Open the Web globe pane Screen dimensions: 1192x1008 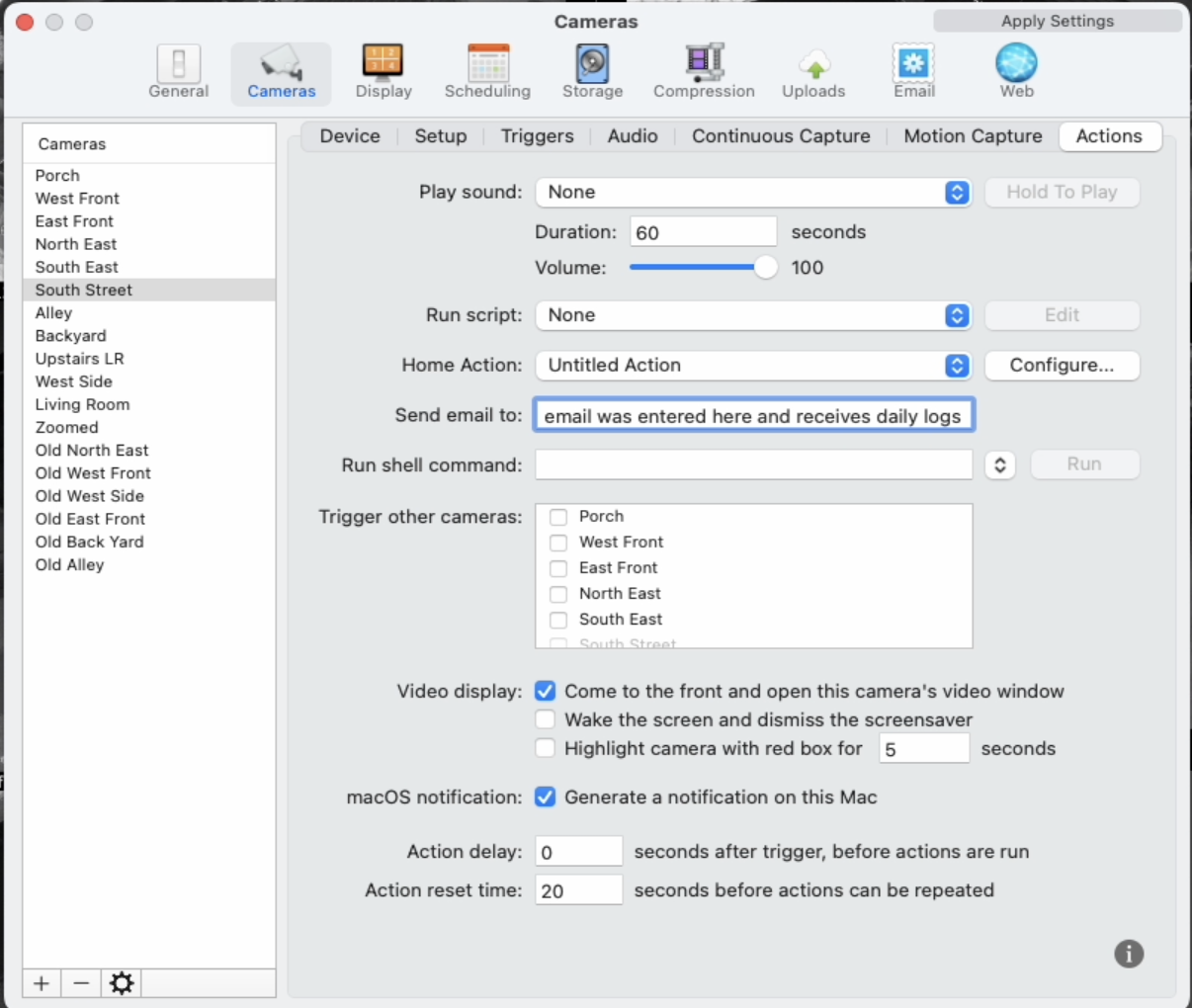click(1016, 72)
